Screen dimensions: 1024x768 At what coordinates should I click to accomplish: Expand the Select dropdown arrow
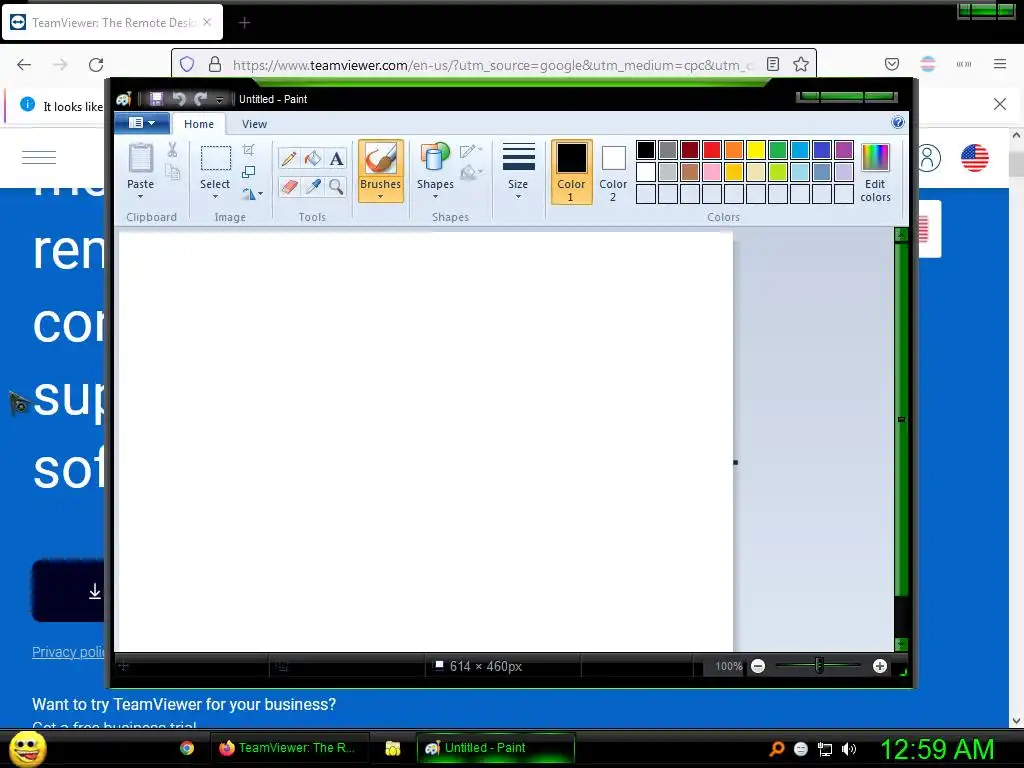click(215, 197)
